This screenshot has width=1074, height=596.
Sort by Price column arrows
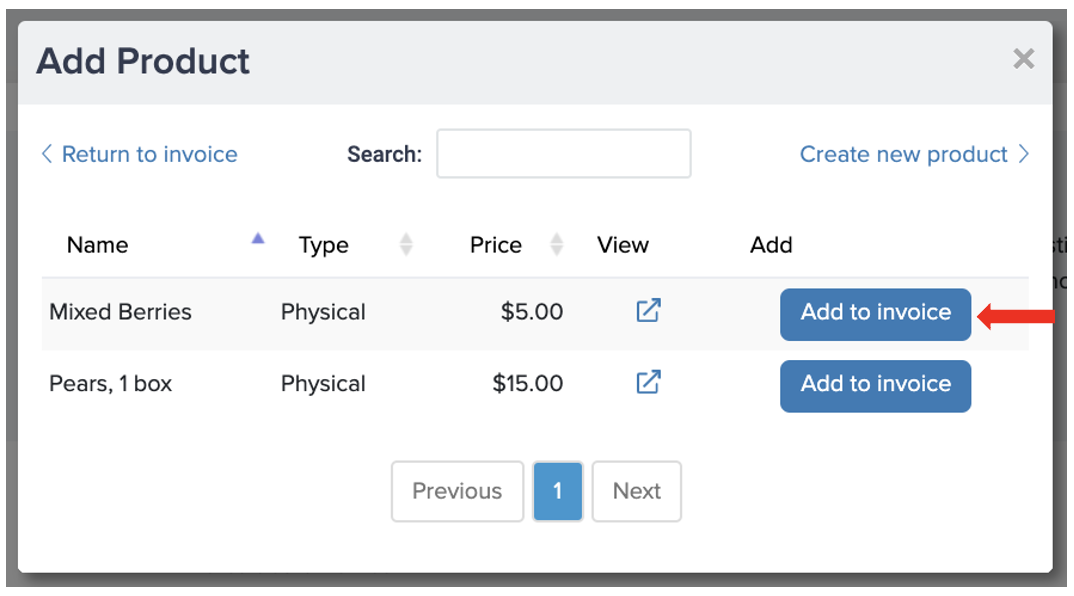click(x=557, y=245)
